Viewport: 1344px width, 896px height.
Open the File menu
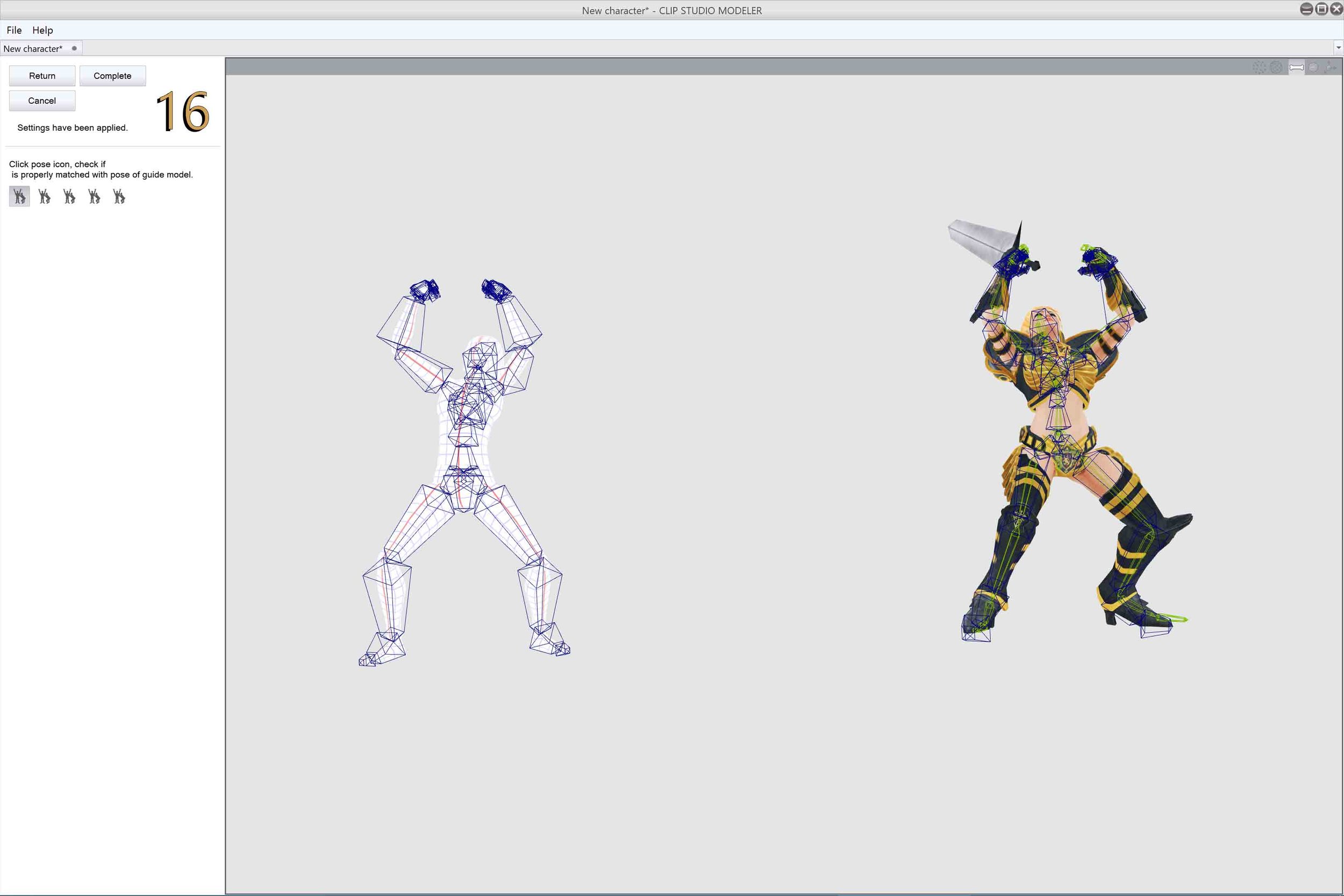coord(15,30)
